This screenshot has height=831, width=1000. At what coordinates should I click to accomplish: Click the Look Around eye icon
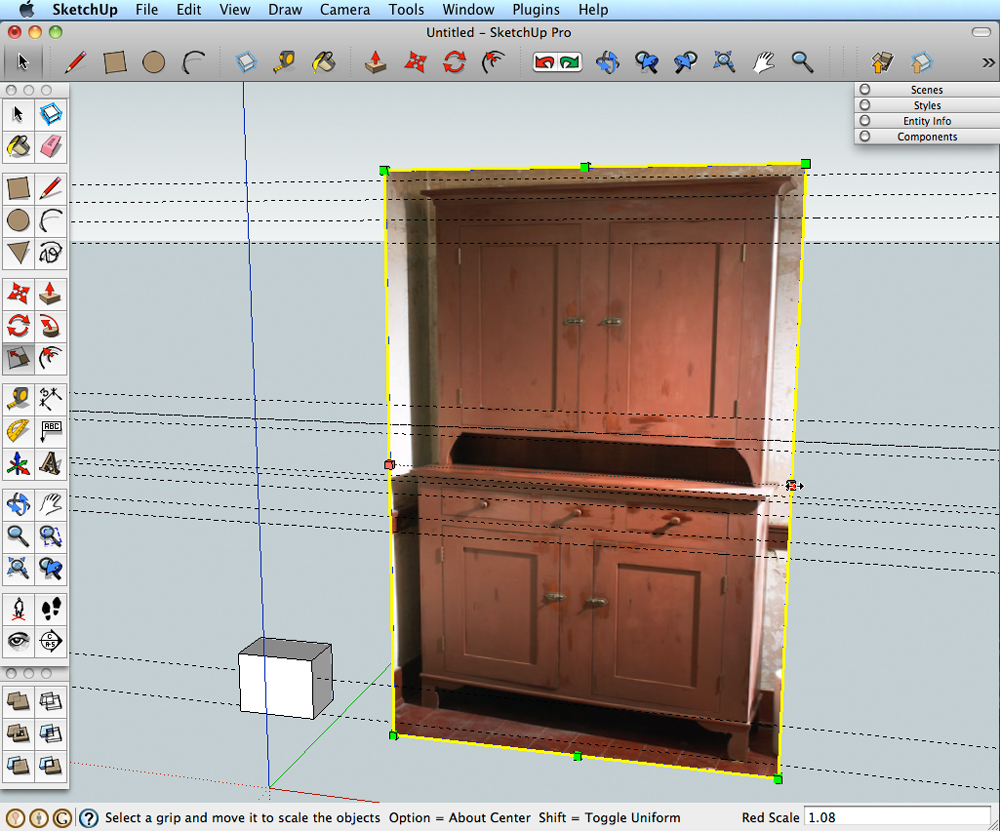tap(18, 640)
